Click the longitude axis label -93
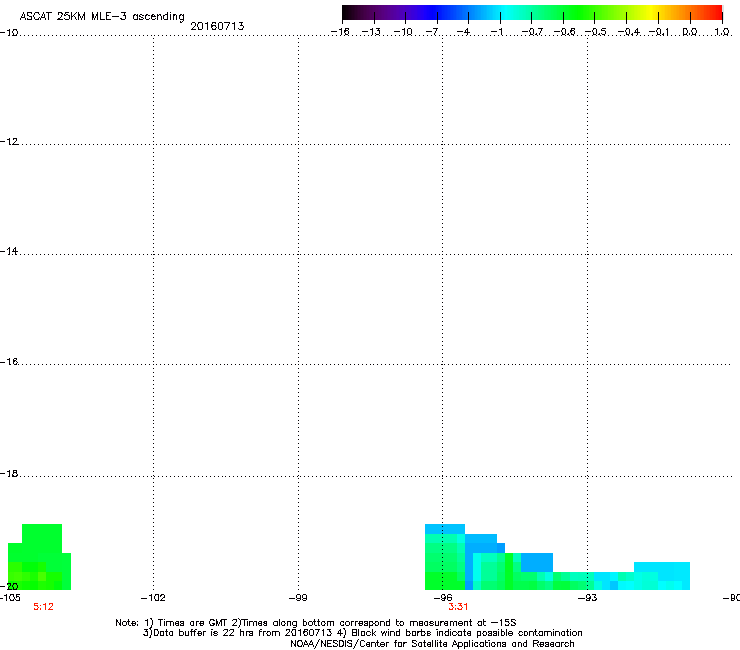Screen dimensions: 740x650 (588, 598)
